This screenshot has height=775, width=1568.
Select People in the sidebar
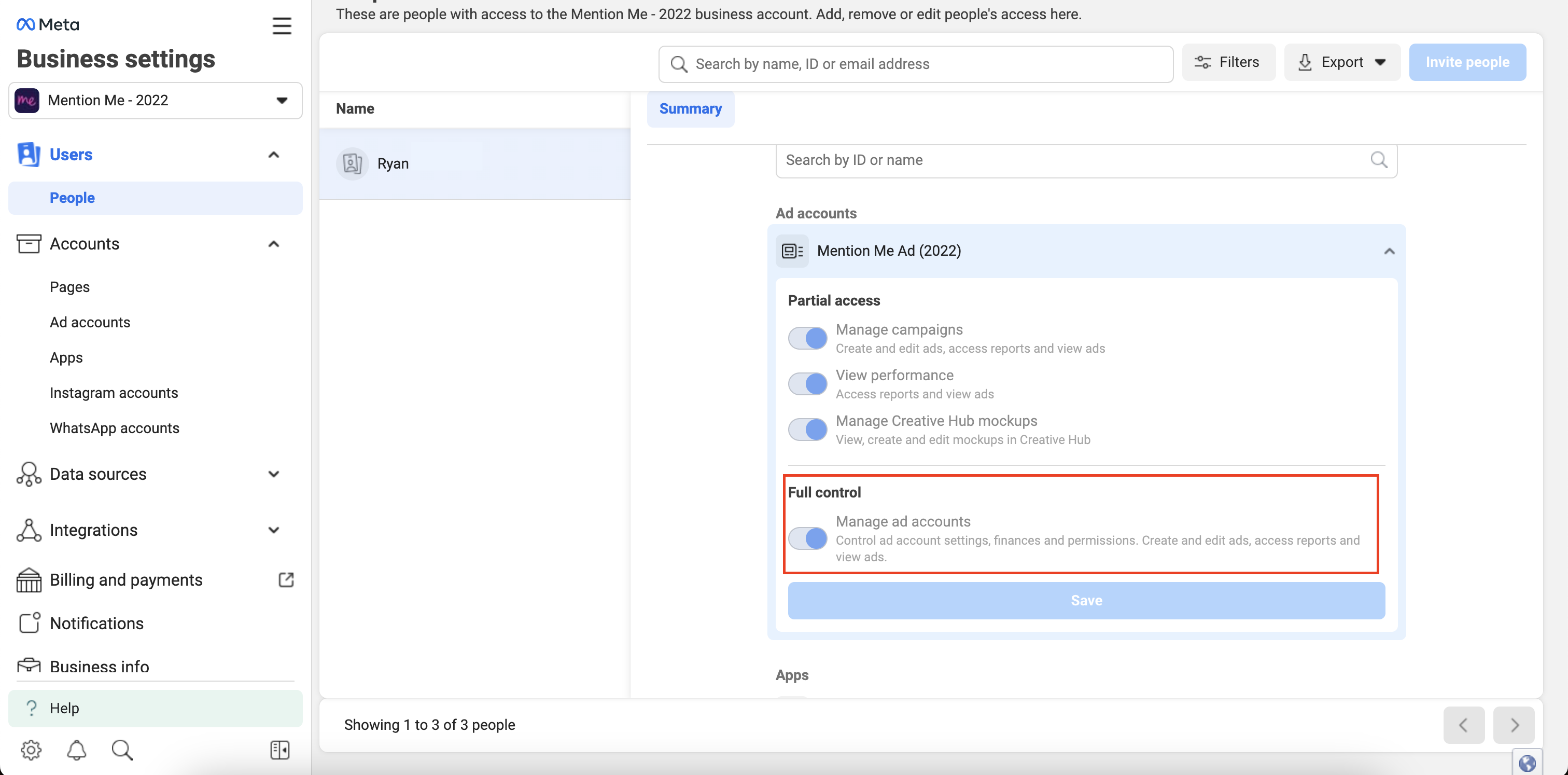tap(156, 198)
